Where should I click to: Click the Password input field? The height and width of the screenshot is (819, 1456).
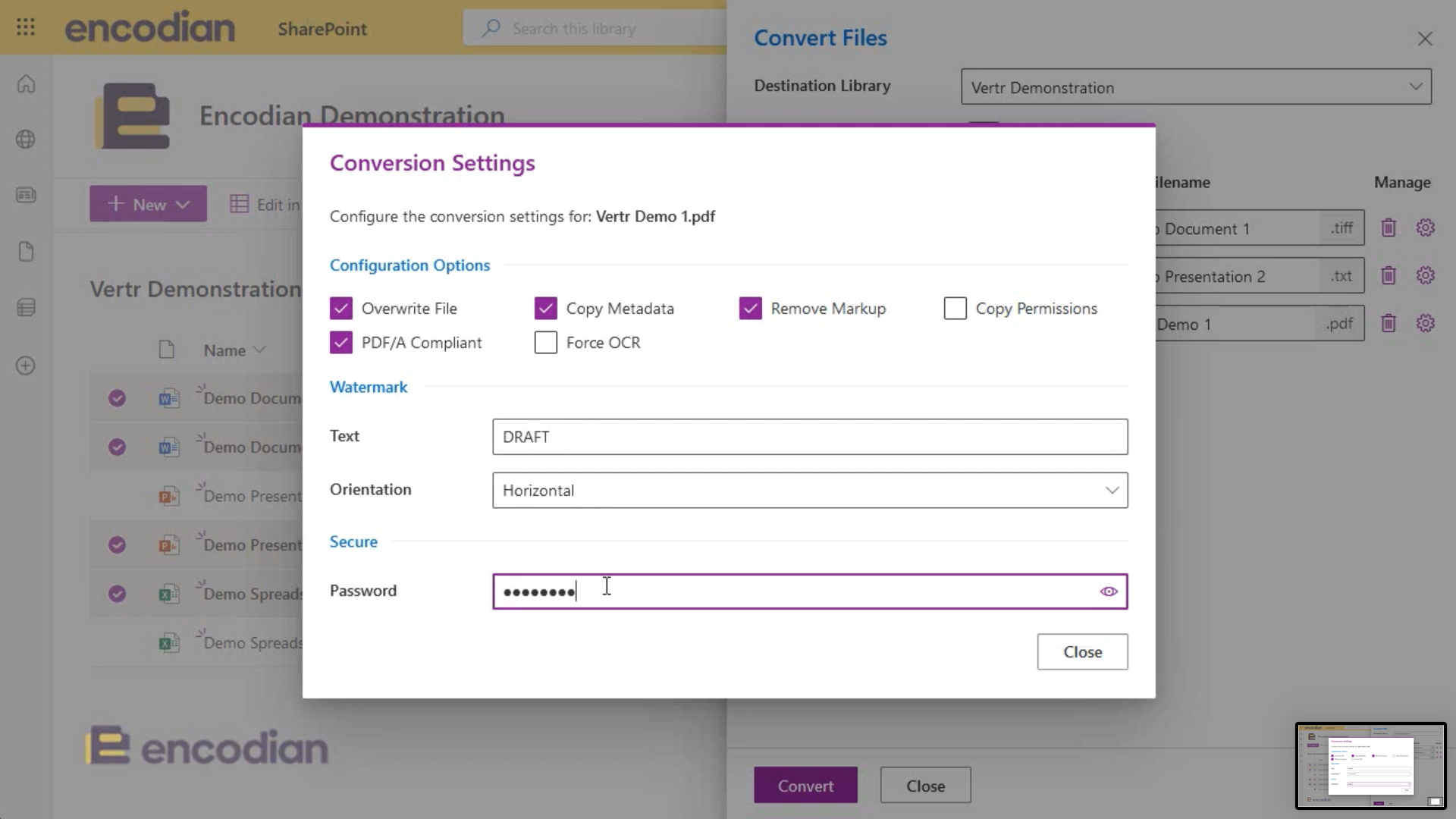pyautogui.click(x=810, y=591)
